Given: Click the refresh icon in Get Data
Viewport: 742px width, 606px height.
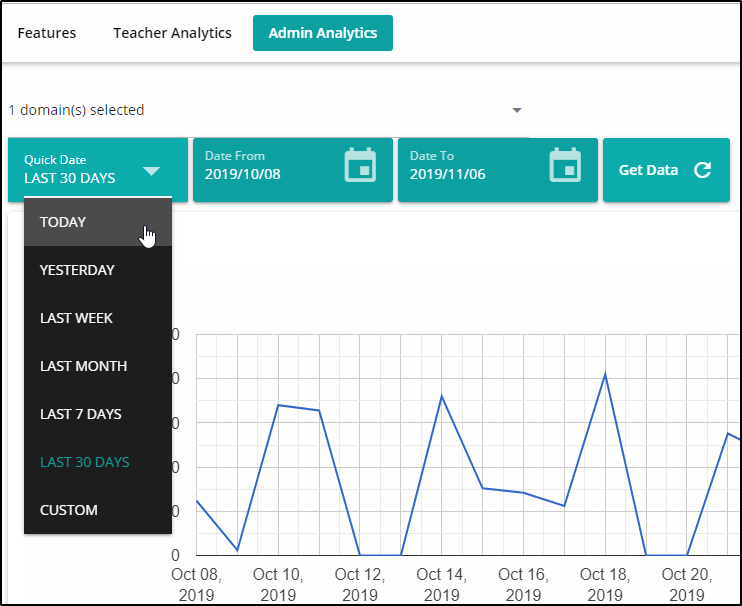Looking at the screenshot, I should pyautogui.click(x=703, y=170).
